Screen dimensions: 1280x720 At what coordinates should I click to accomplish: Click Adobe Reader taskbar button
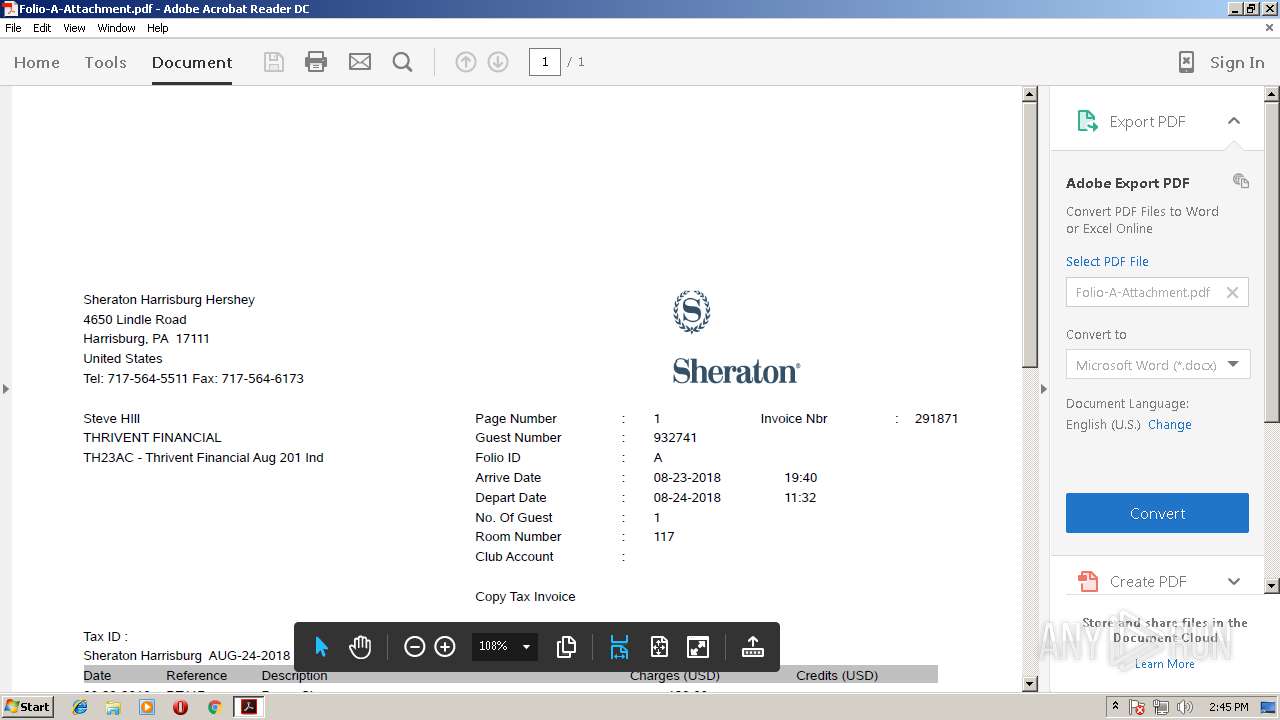[248, 707]
